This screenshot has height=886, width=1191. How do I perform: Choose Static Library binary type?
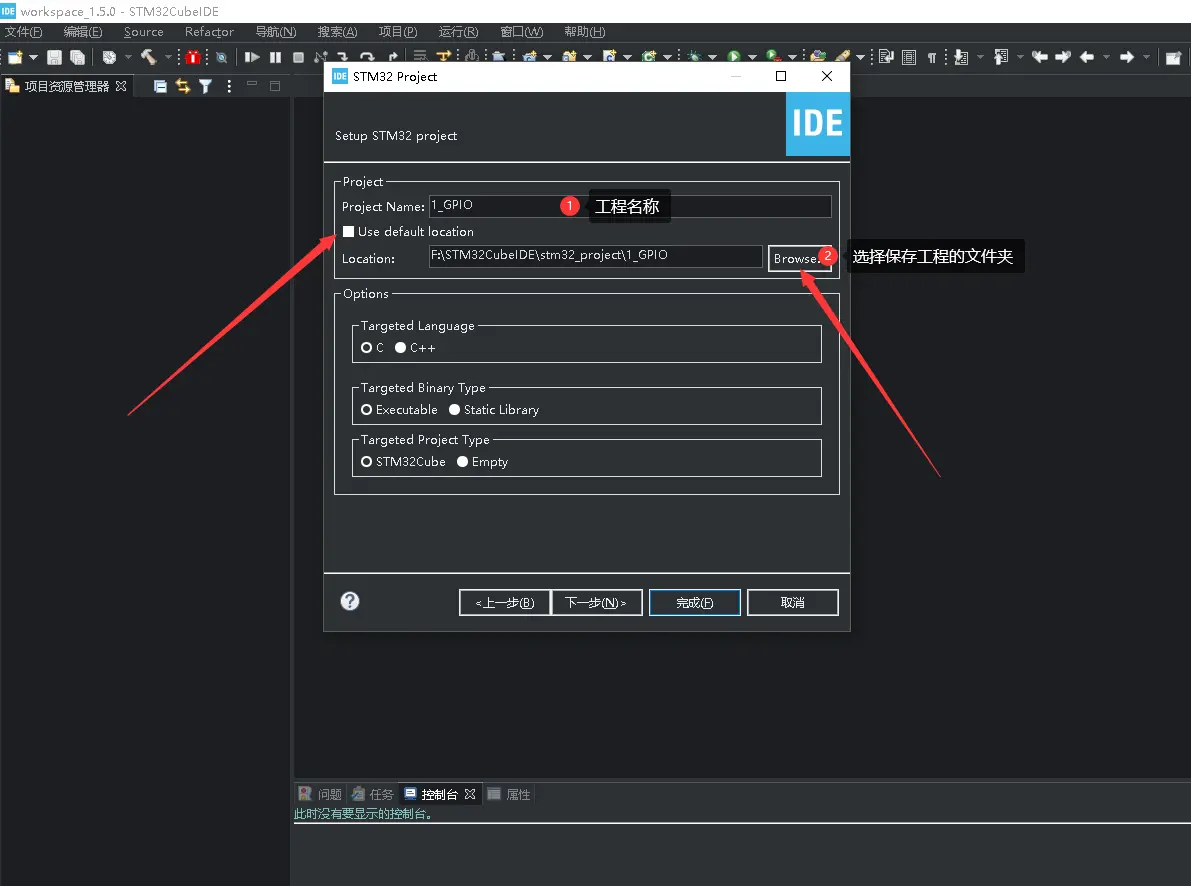click(x=455, y=410)
